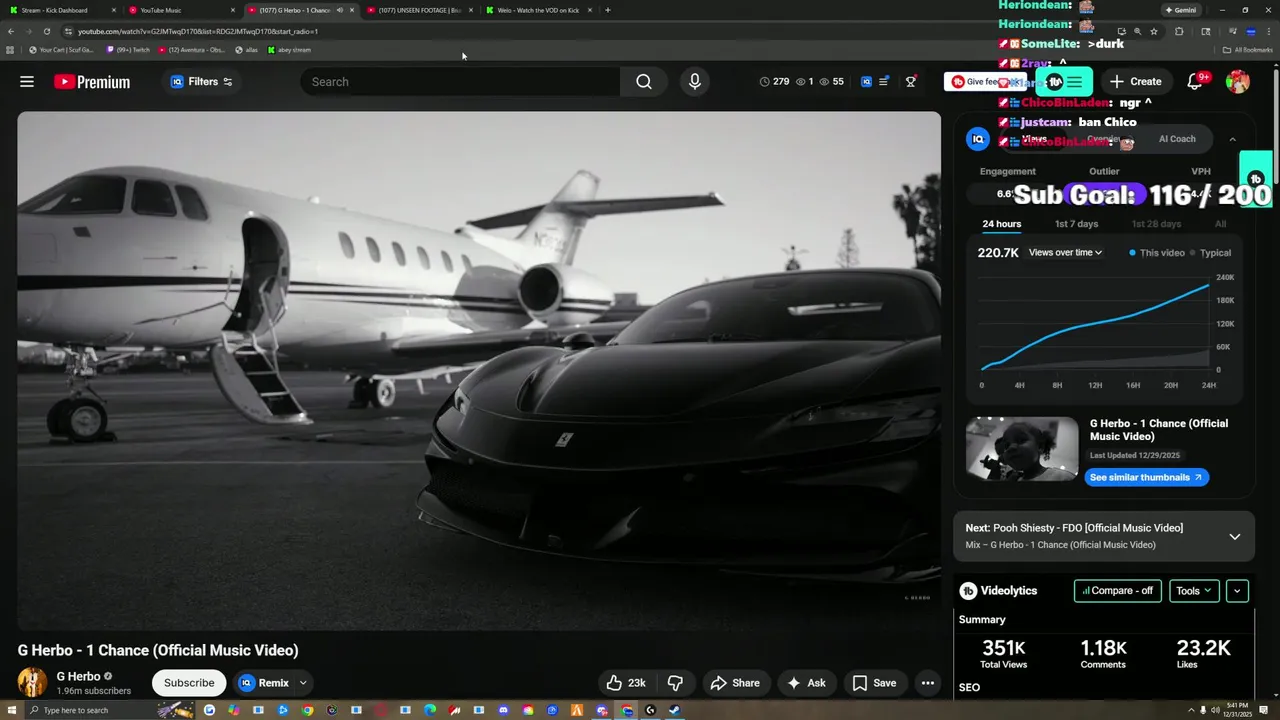Image resolution: width=1280 pixels, height=720 pixels.
Task: Collapse the vidIQ panel chevron
Action: [x=1232, y=139]
